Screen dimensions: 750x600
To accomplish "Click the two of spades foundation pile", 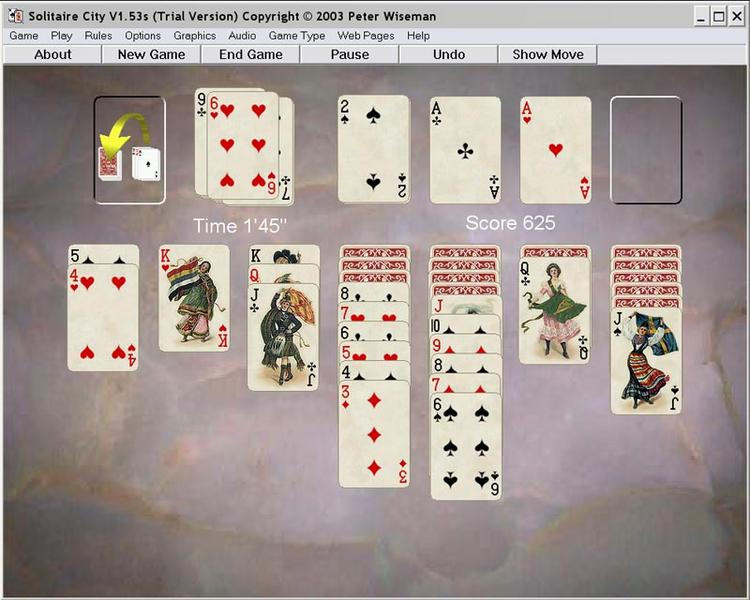I will click(374, 149).
